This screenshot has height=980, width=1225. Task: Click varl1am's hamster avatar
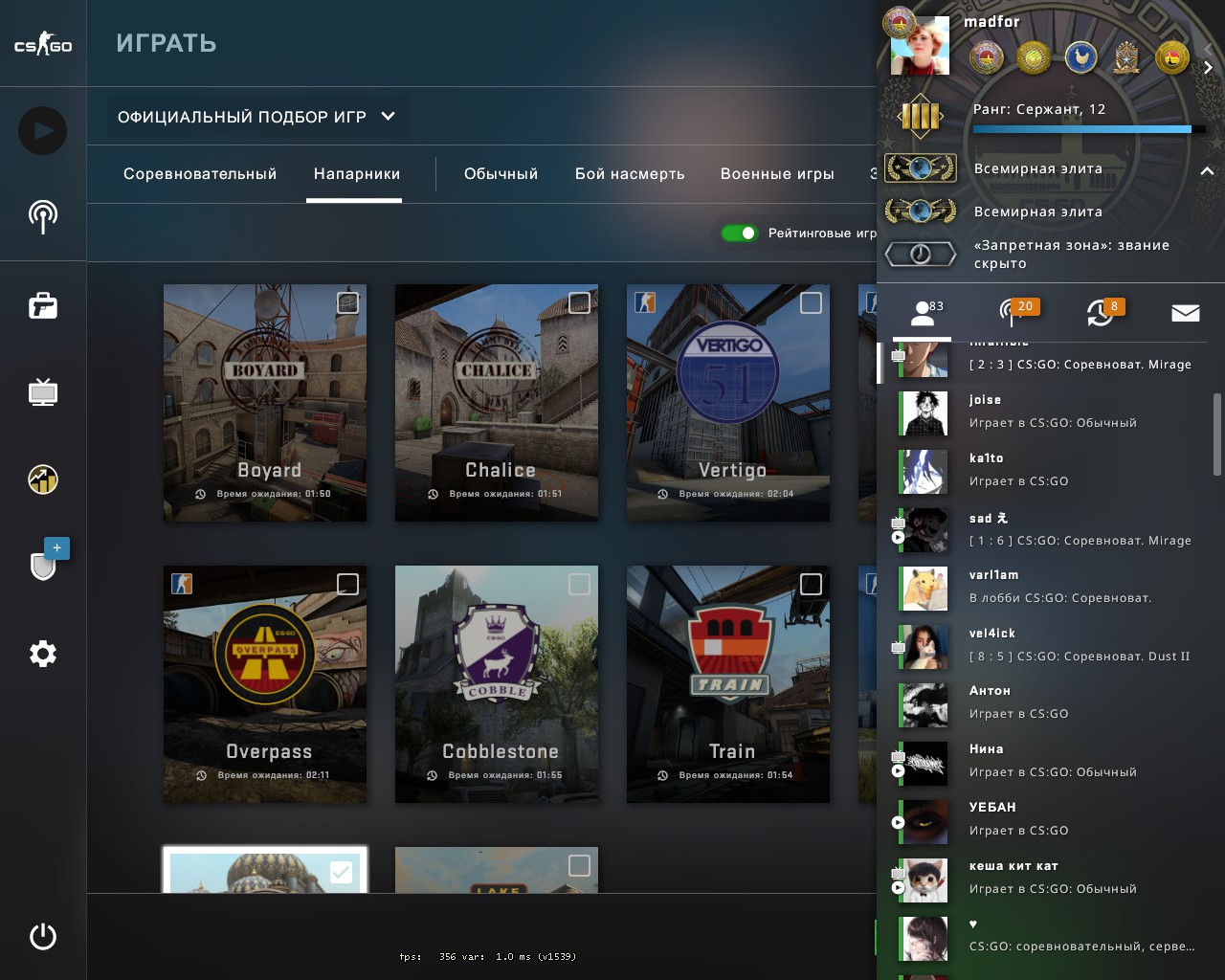coord(924,588)
